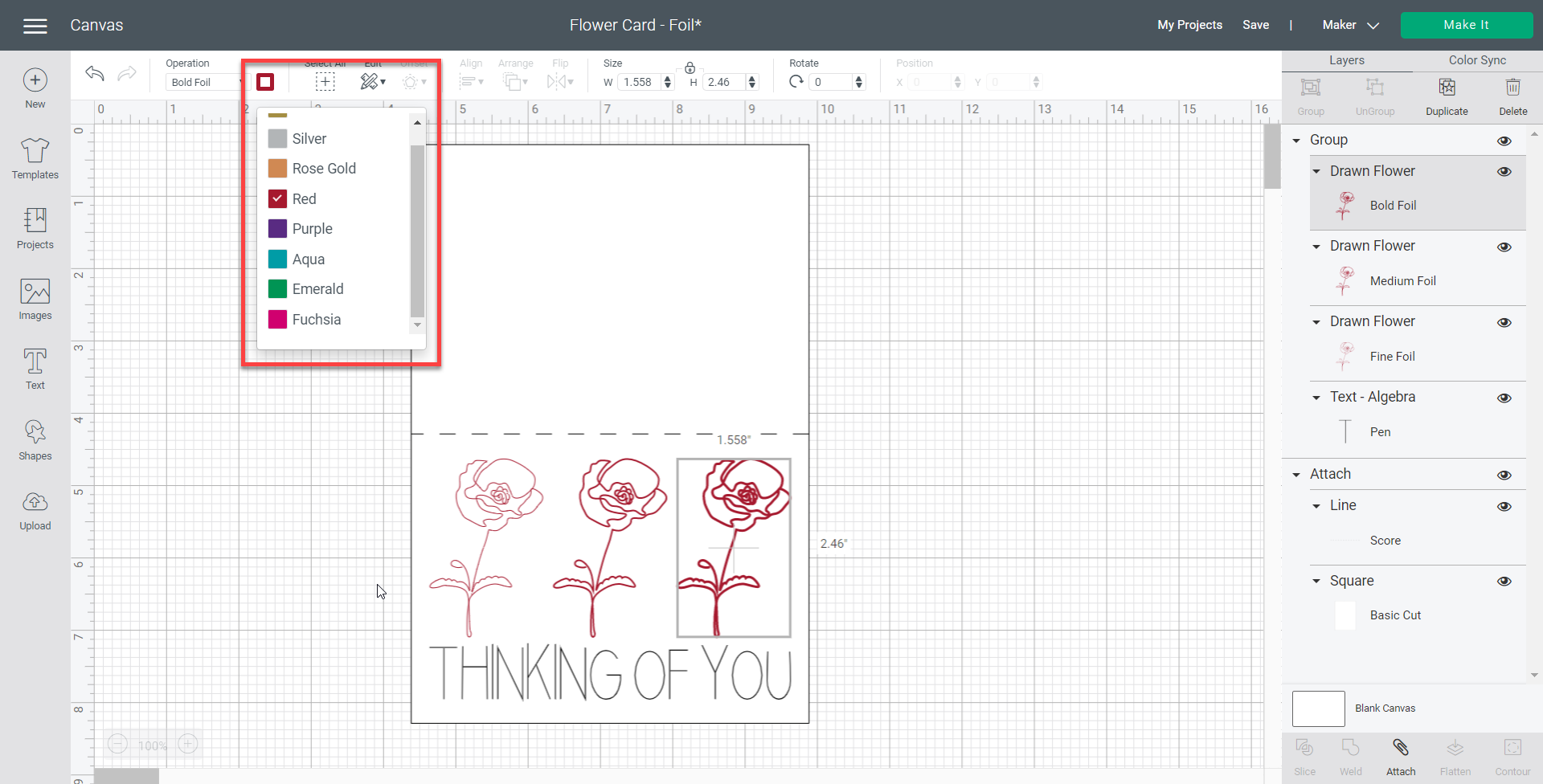Screen dimensions: 1543x784
Task: Click the Templates t-shirt icon
Action: [x=35, y=150]
